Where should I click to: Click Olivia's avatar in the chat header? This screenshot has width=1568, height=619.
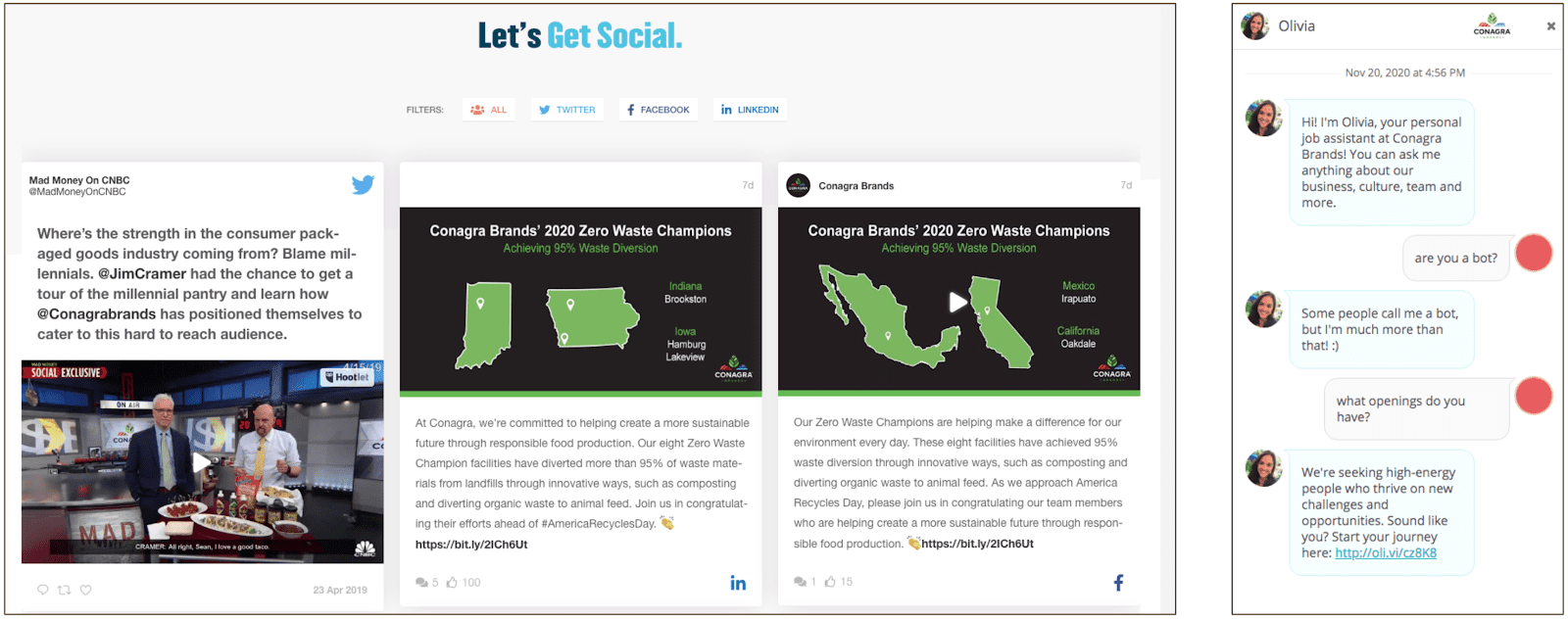[x=1254, y=24]
